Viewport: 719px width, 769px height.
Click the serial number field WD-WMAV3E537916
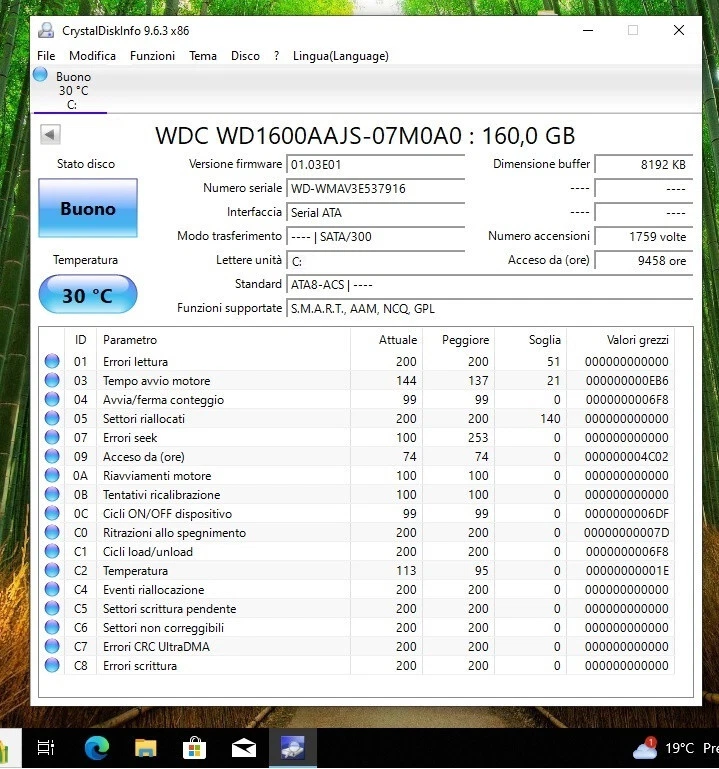tap(375, 188)
